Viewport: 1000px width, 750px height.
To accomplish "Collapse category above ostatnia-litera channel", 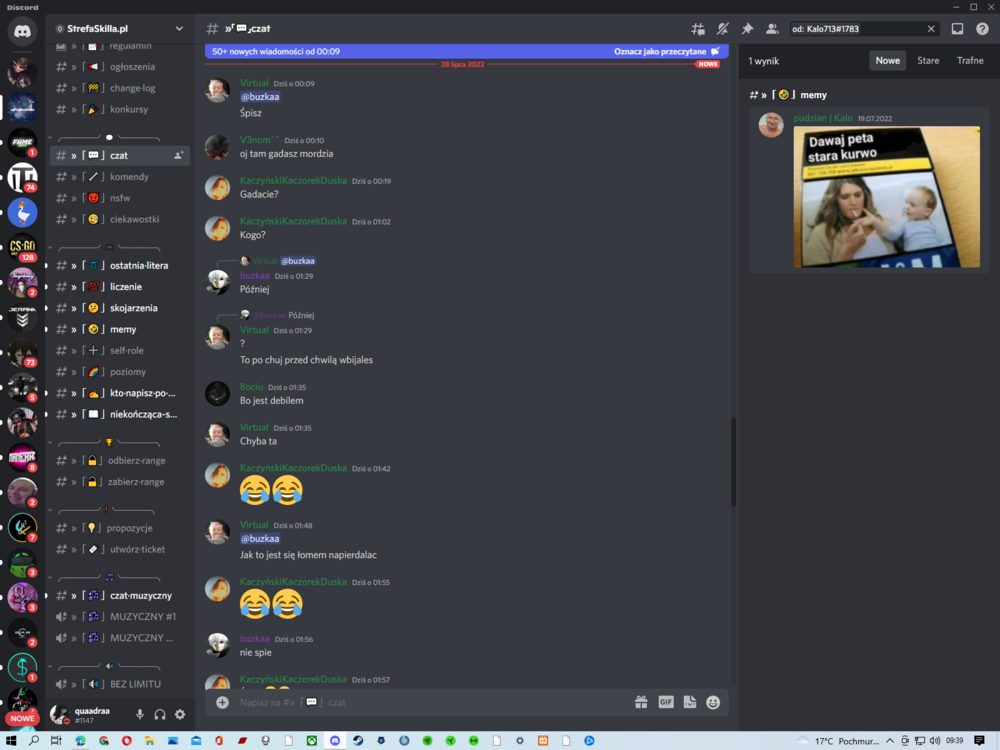I will [x=50, y=247].
